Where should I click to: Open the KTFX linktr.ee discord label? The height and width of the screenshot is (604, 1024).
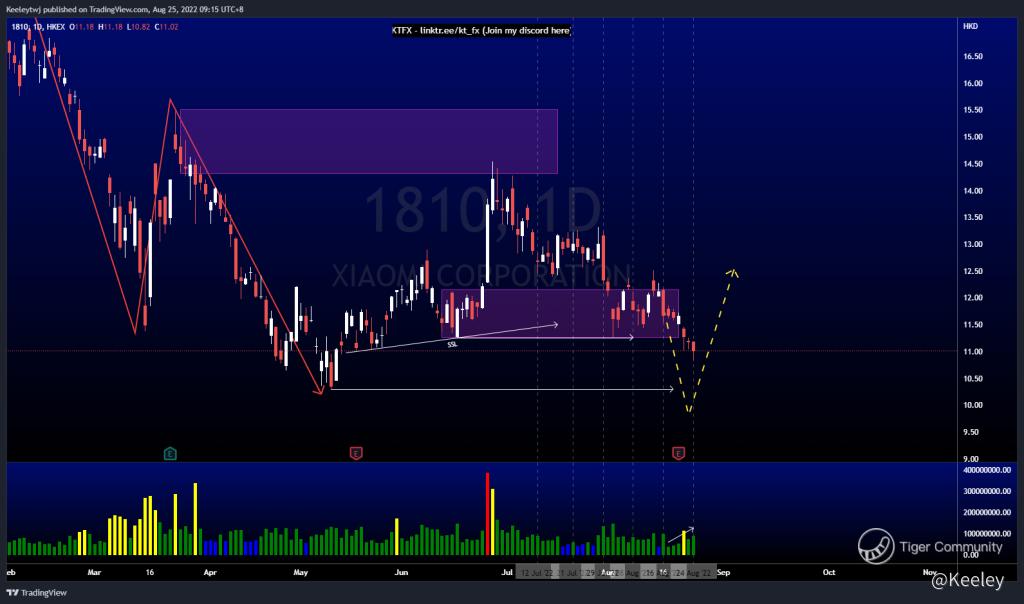482,31
